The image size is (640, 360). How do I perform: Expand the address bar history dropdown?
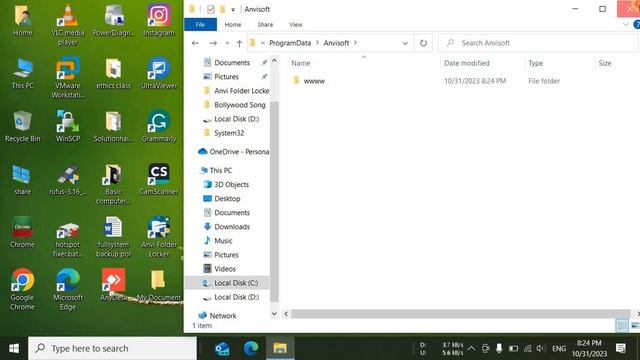click(x=405, y=43)
